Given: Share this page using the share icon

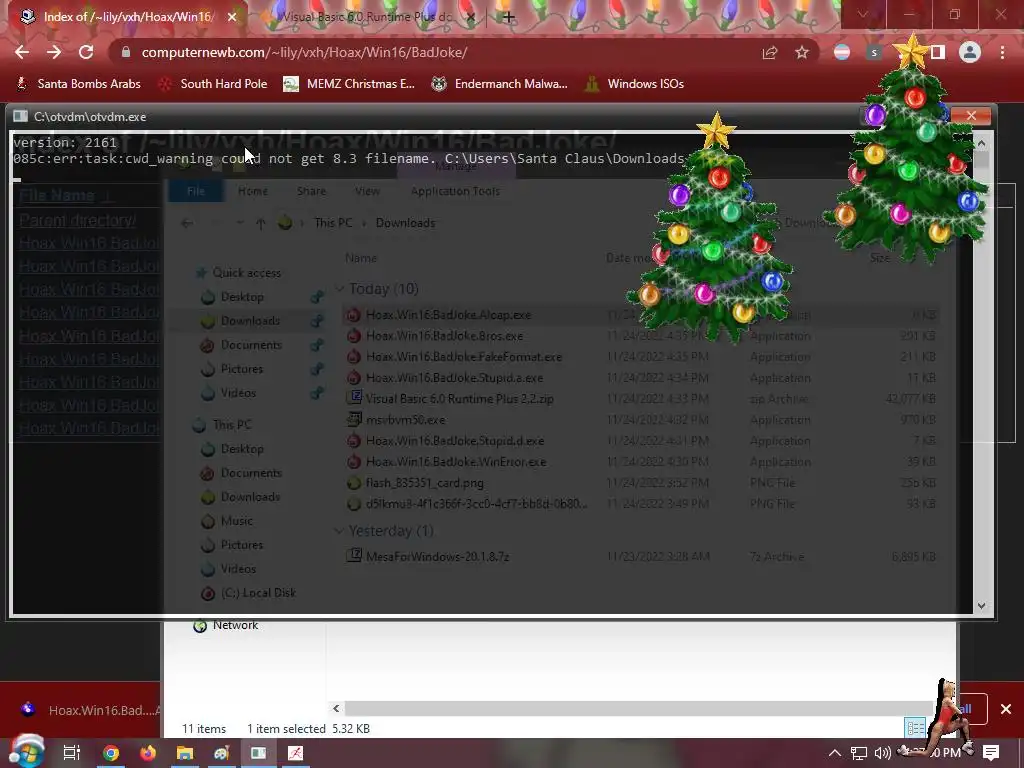Looking at the screenshot, I should pos(770,52).
